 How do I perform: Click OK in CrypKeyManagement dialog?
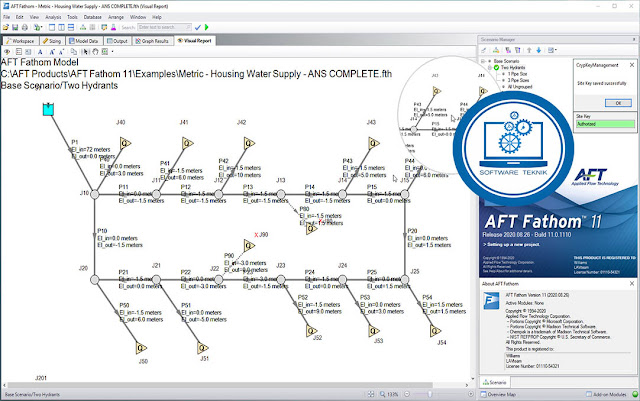(x=618, y=103)
